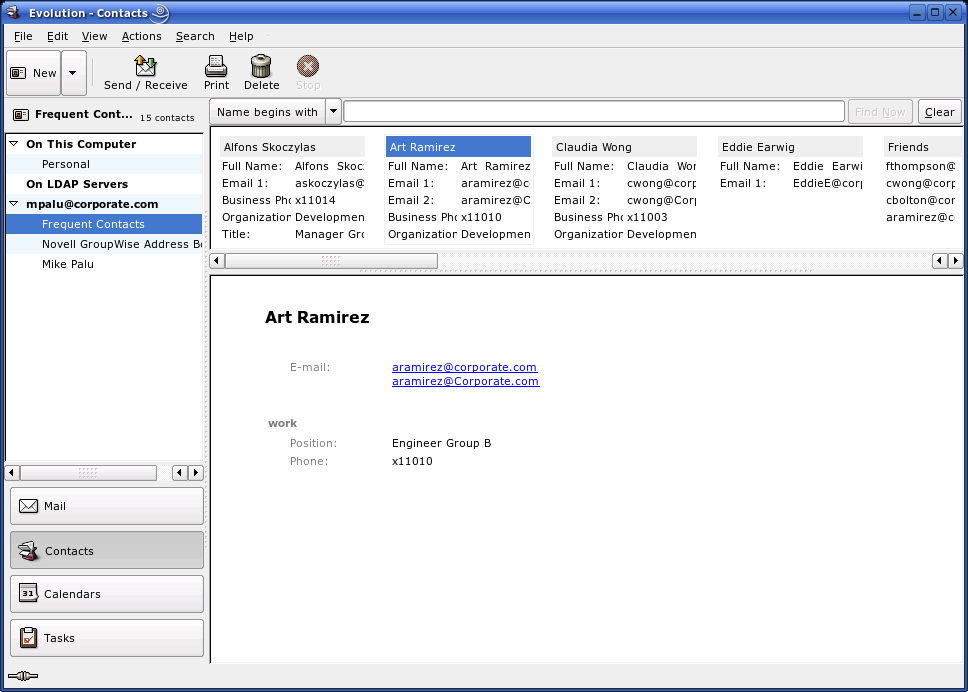Open the Actions menu
The height and width of the screenshot is (692, 968).
[141, 35]
